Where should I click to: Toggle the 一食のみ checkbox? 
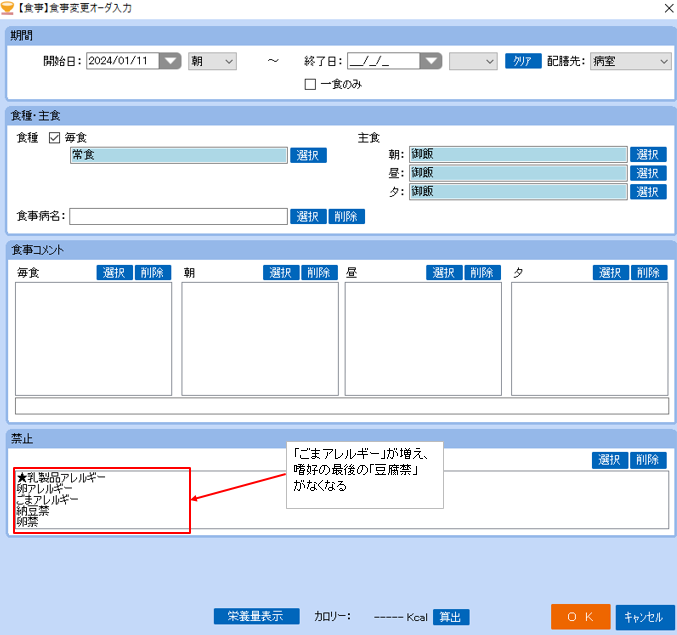pos(310,84)
